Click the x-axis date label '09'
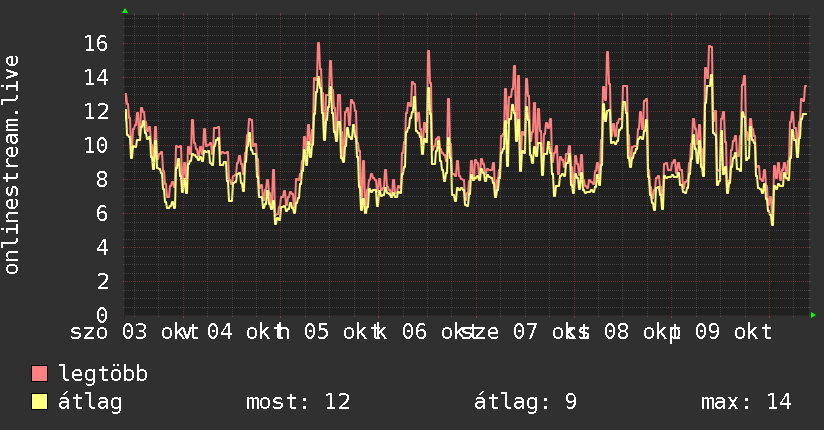Viewport: 824px width, 430px height. click(707, 332)
